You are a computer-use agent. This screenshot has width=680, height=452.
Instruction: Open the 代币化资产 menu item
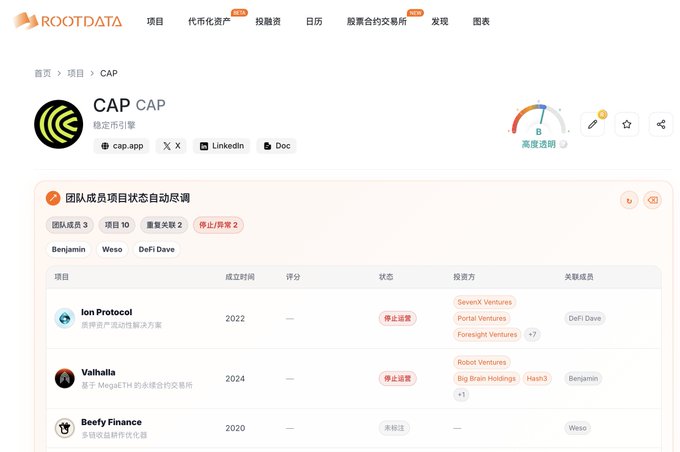209,21
